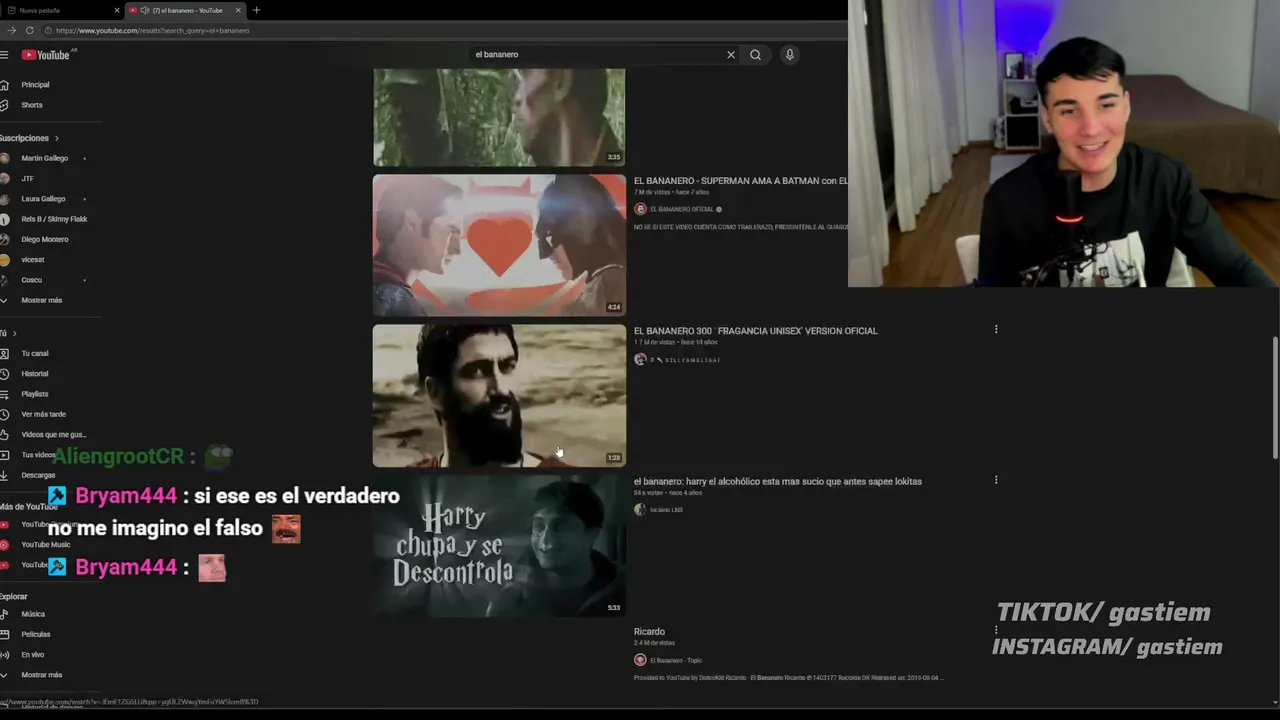
Task: Open Tu canal icon in sidebar
Action: 5,353
